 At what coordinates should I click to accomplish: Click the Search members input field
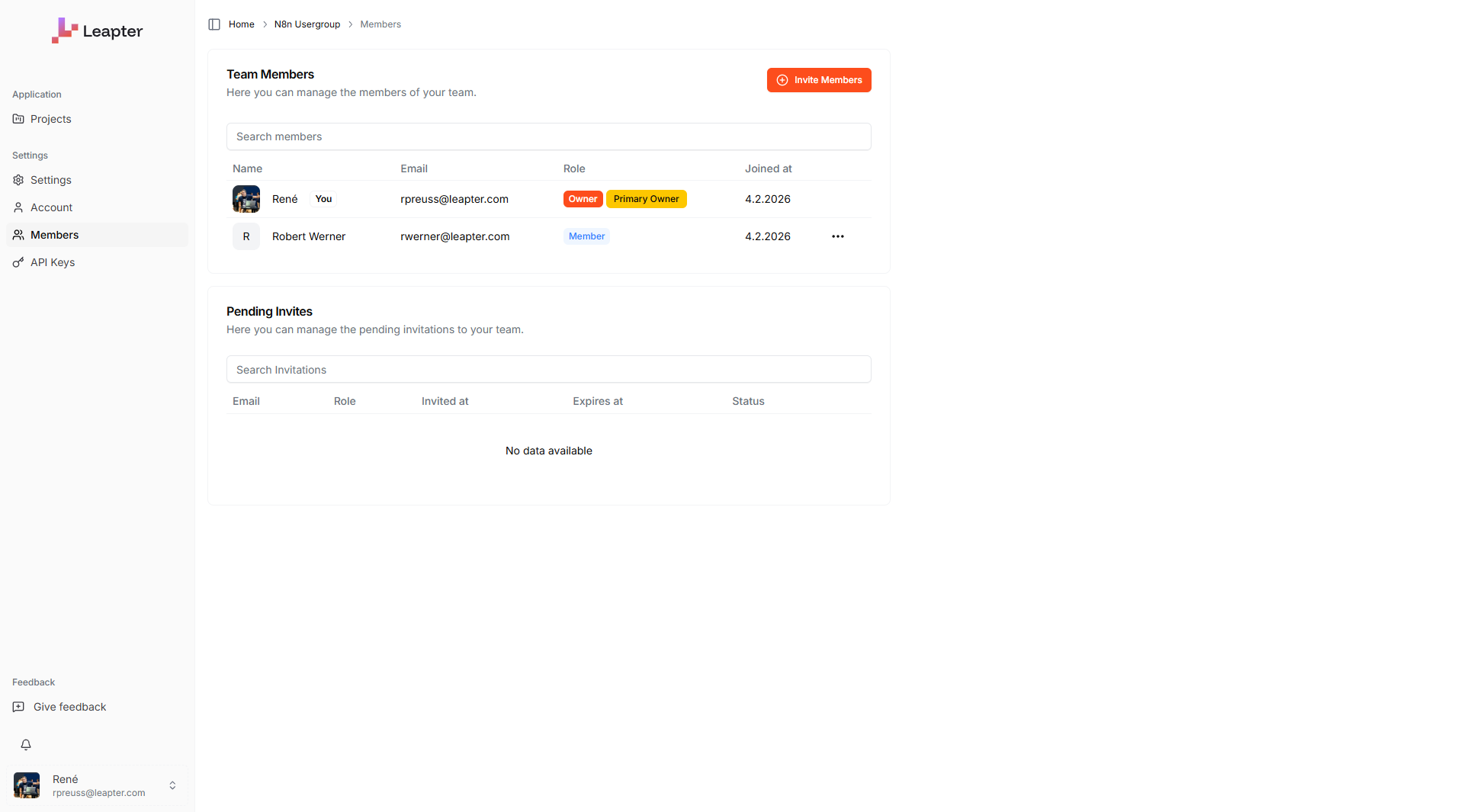[548, 136]
